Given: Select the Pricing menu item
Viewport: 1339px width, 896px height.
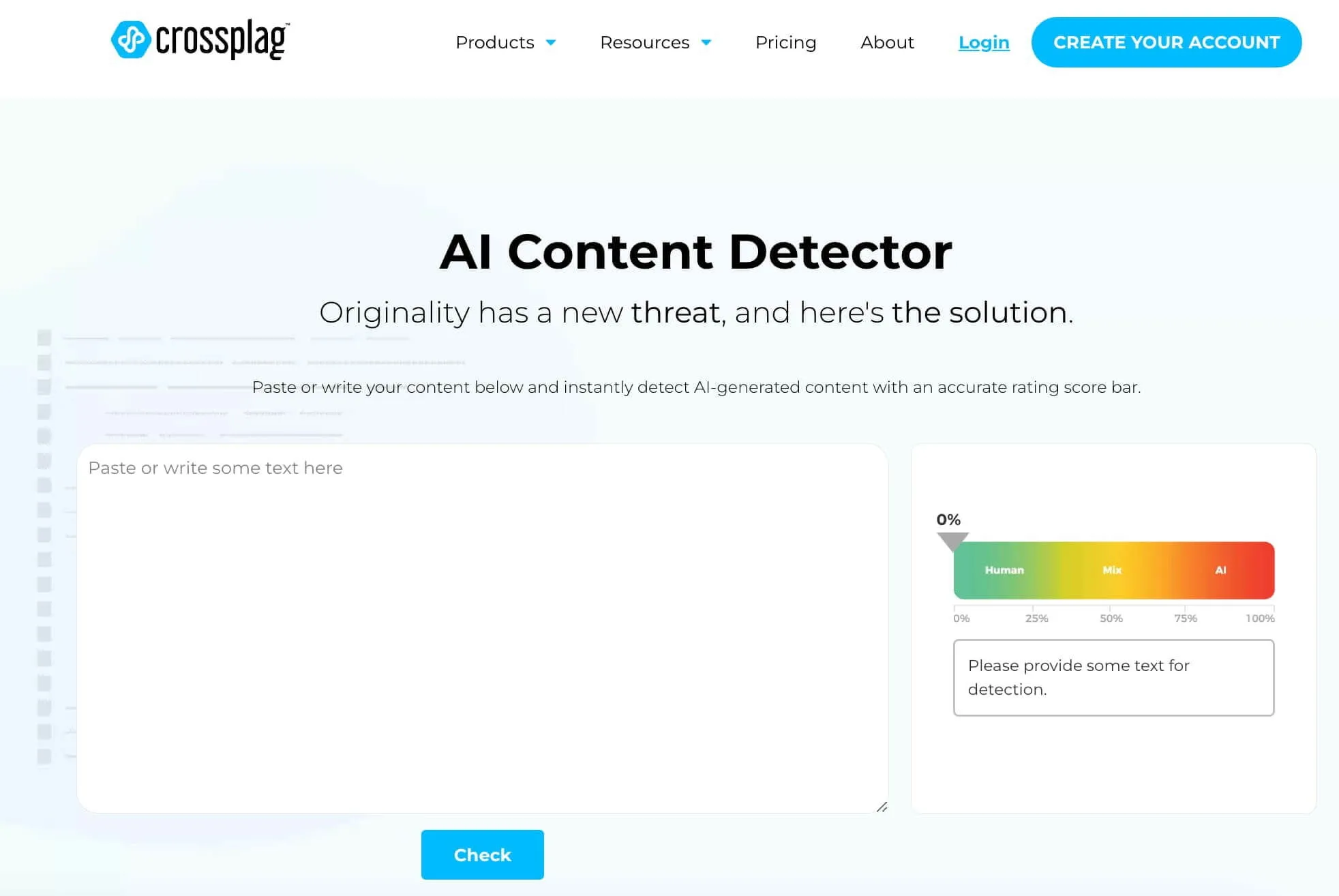Looking at the screenshot, I should point(786,42).
